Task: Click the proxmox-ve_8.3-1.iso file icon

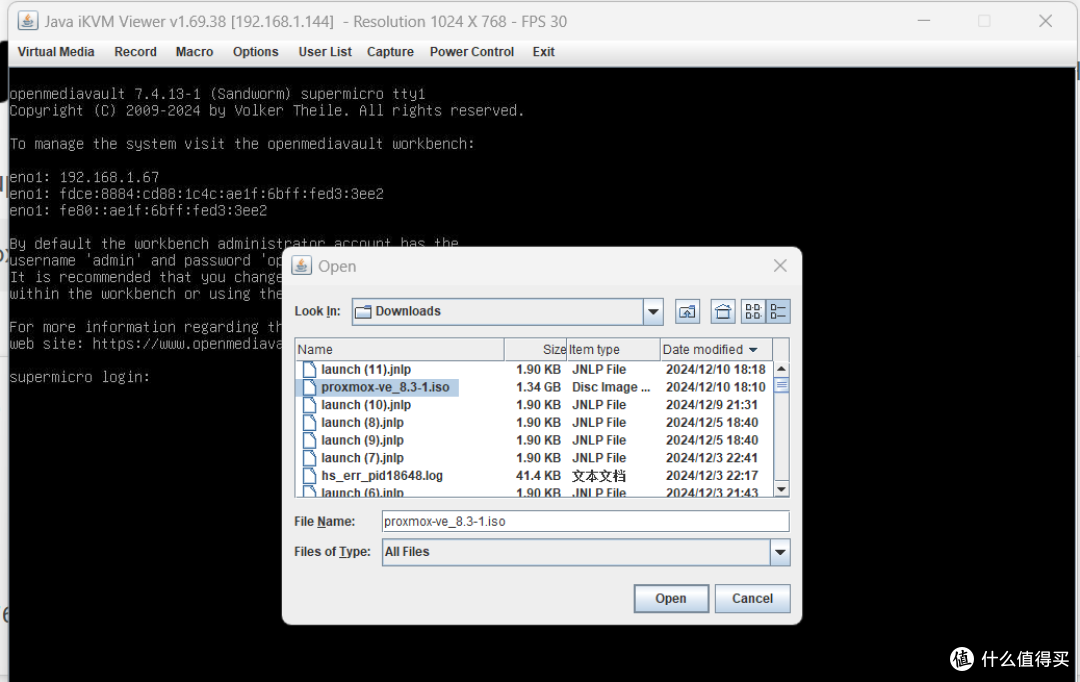Action: pos(309,387)
